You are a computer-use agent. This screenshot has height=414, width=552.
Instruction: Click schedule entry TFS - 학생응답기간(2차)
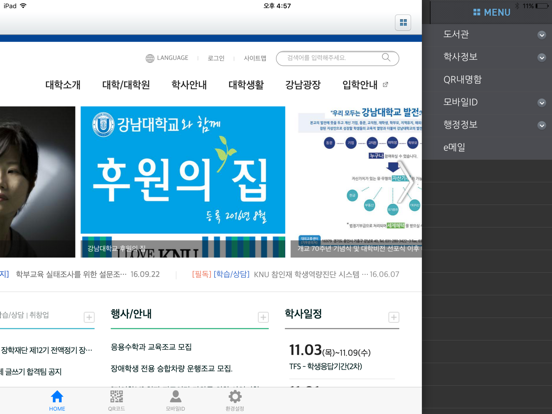tap(326, 366)
